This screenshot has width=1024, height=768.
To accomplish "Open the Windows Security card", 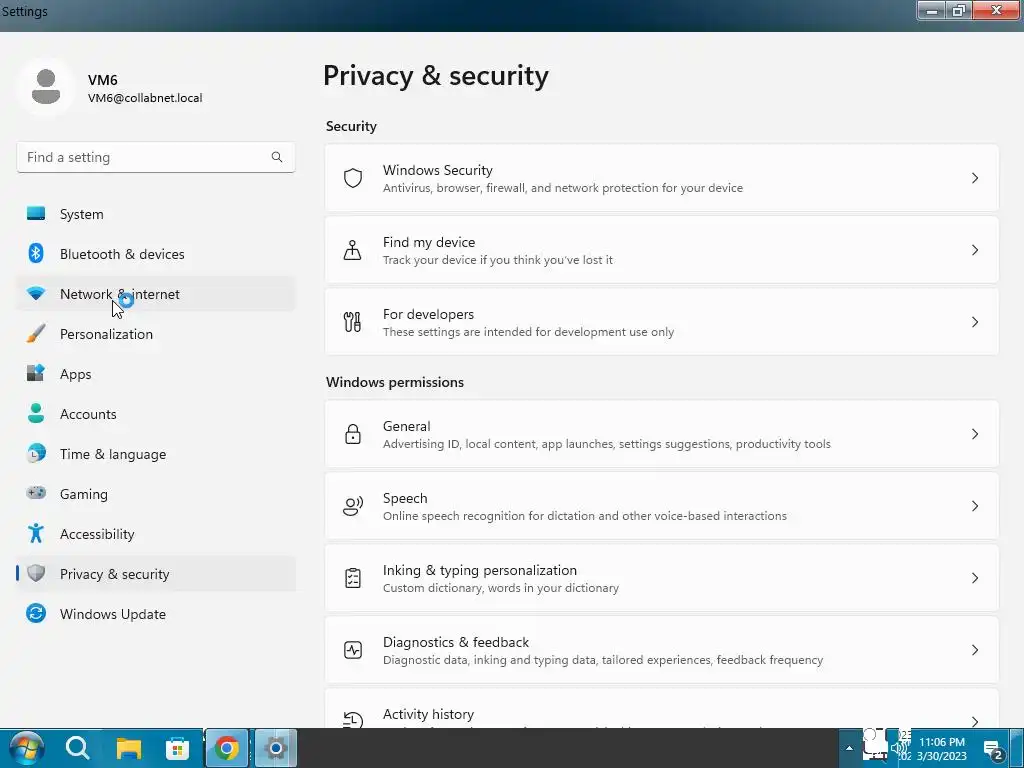I will tap(662, 178).
